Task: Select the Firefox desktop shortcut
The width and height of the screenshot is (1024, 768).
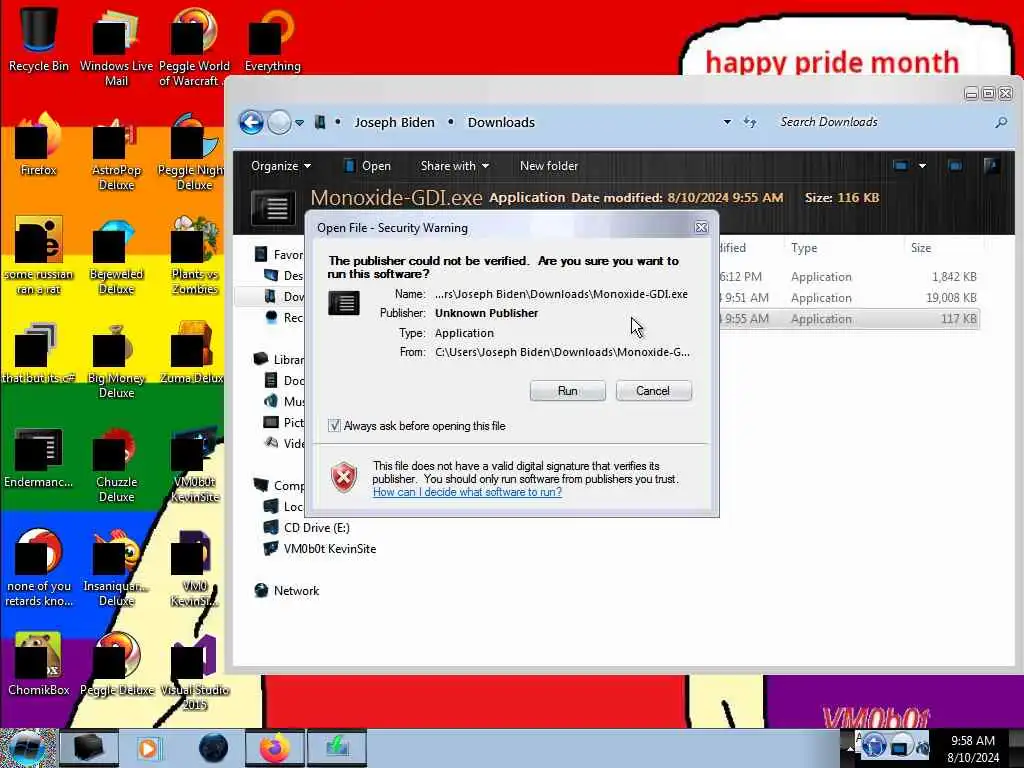Action: [x=39, y=145]
